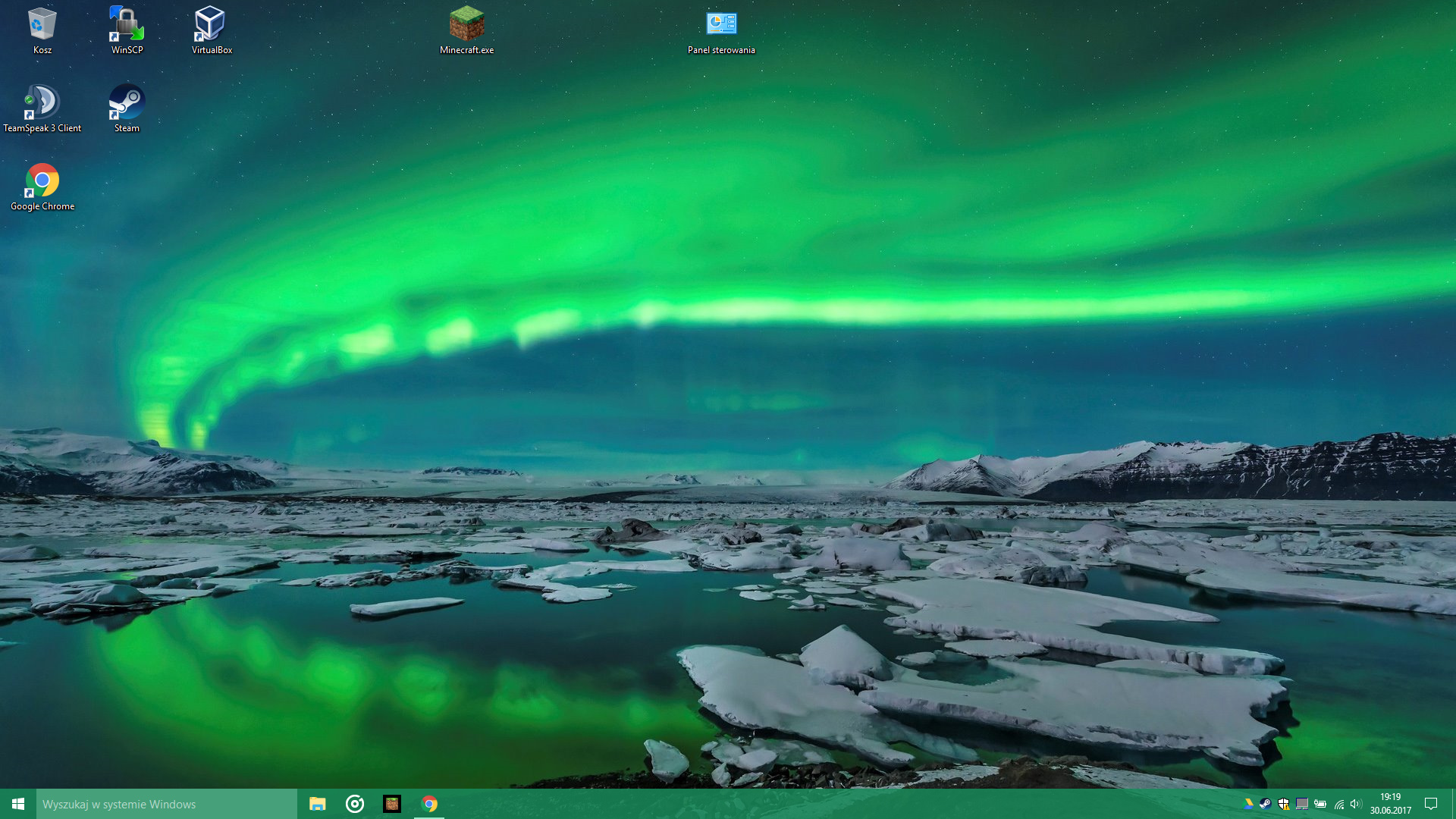Select the WinSCP desktop shortcut

(x=127, y=27)
